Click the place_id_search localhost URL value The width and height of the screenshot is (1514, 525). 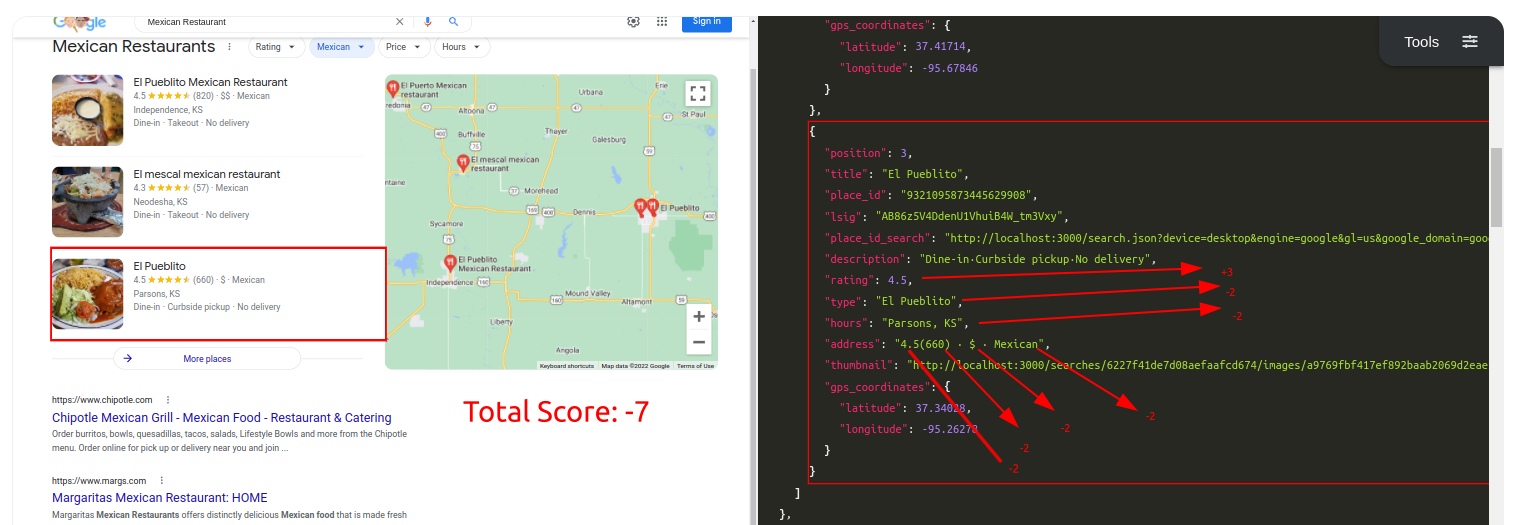tap(1217, 238)
